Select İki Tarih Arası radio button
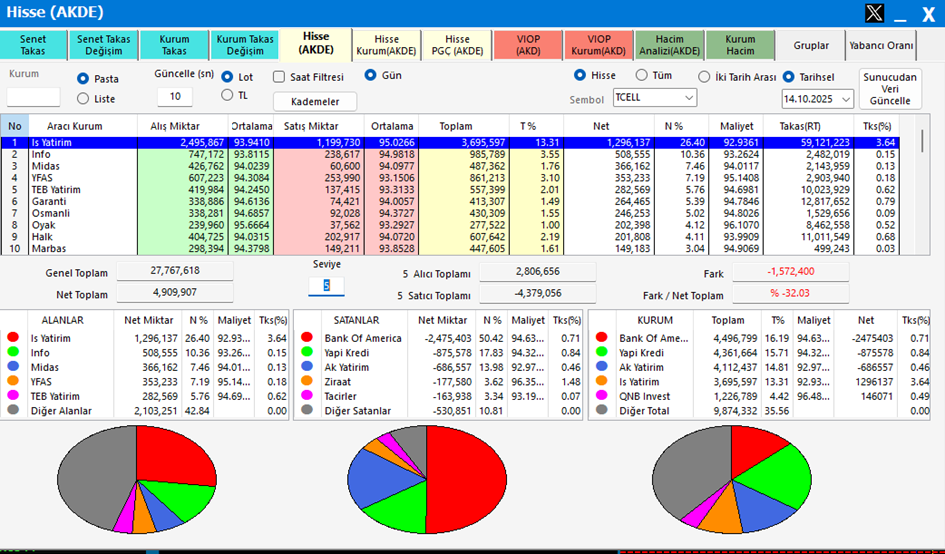 click(705, 75)
